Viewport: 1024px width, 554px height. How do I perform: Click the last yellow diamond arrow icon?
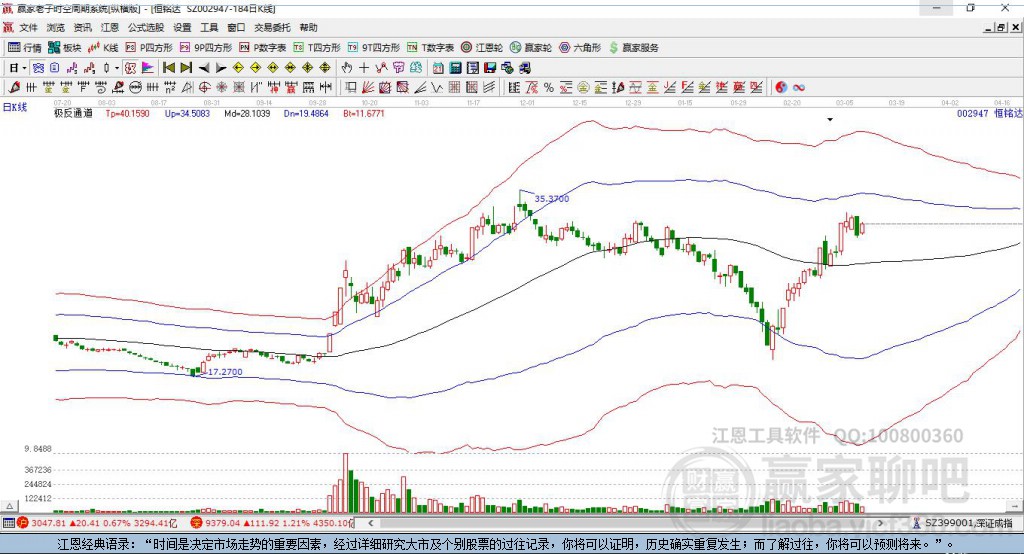click(325, 68)
